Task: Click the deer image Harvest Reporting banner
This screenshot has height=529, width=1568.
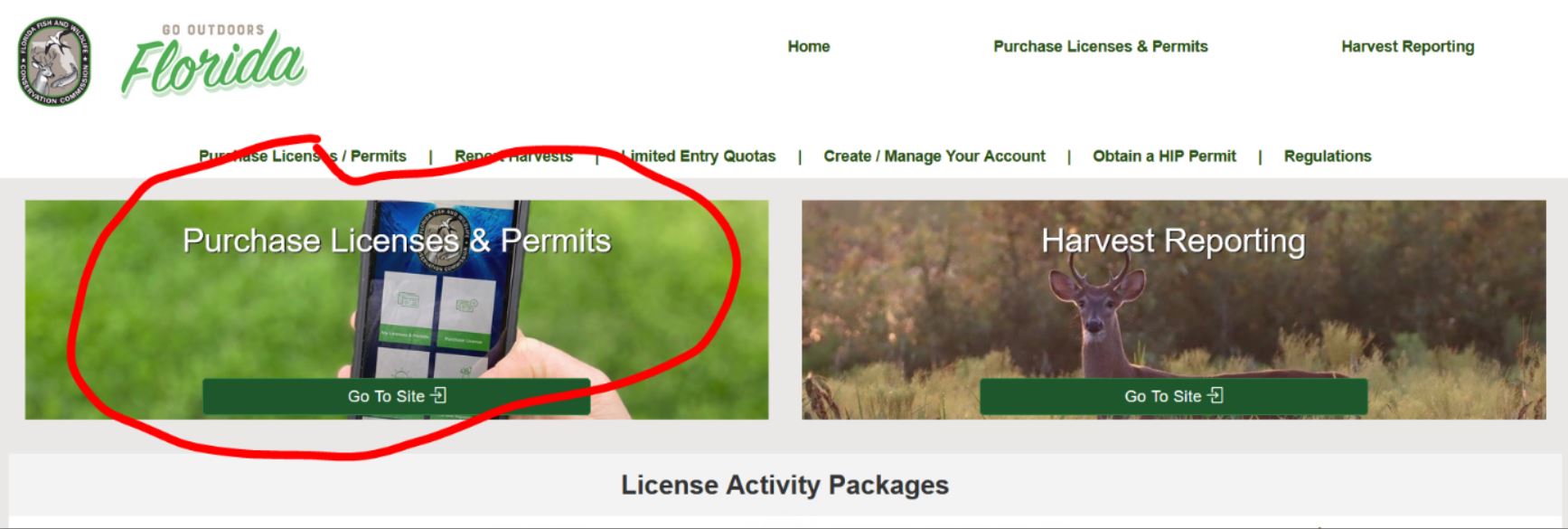Action: pyautogui.click(x=1174, y=309)
